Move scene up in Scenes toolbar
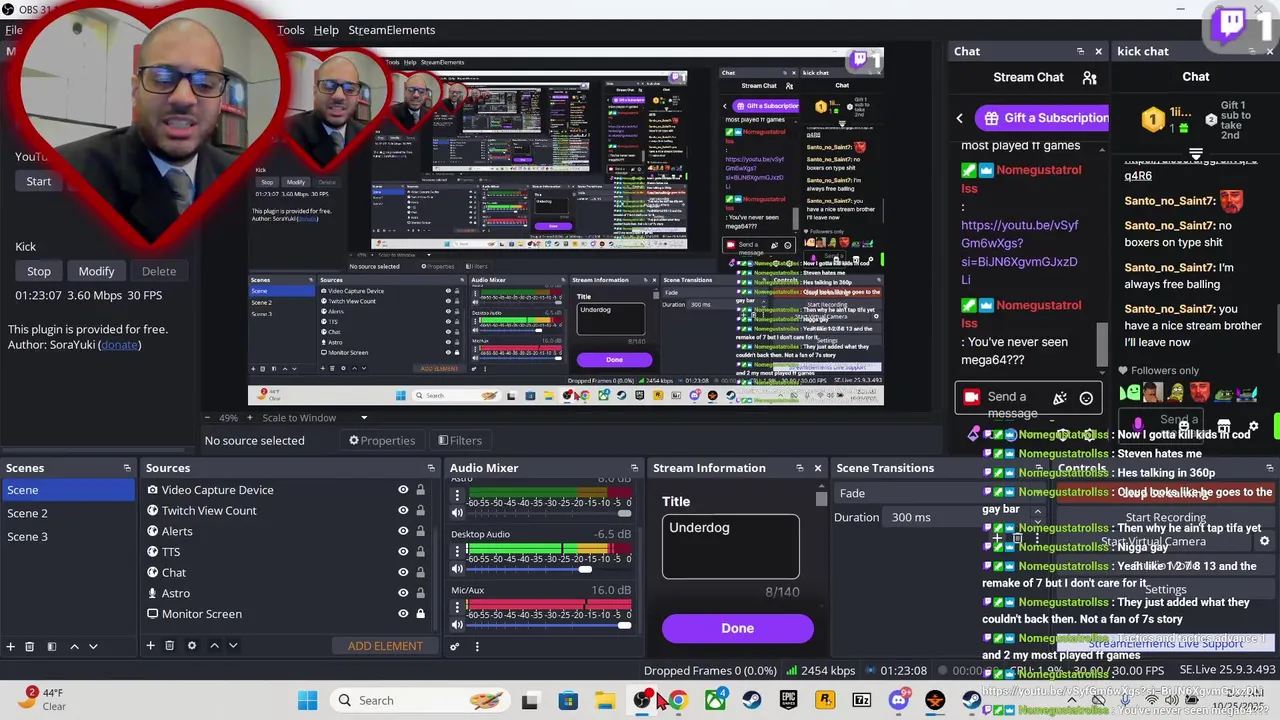This screenshot has height=720, width=1280. 74,646
